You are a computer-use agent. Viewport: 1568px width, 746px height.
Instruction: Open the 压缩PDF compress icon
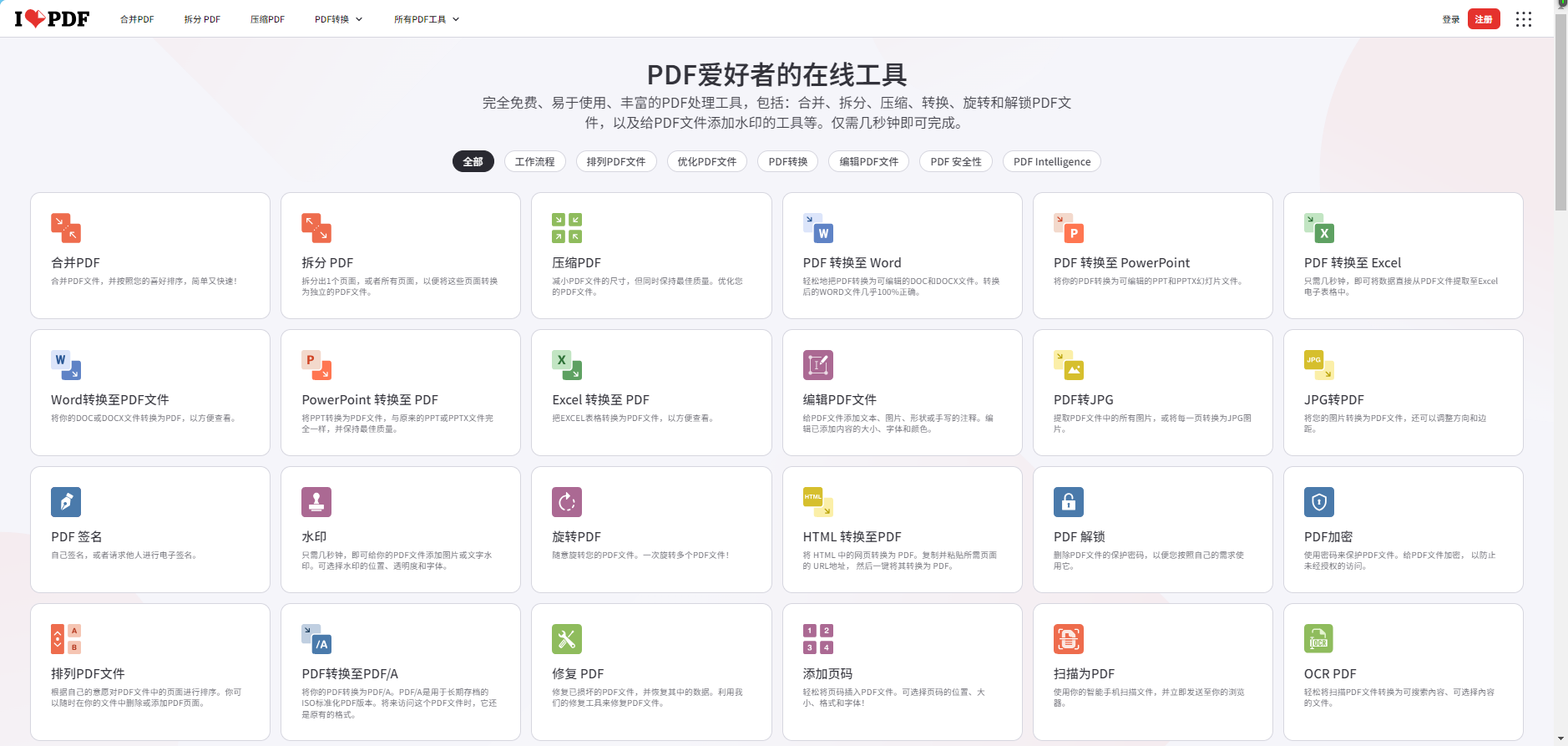coord(567,228)
